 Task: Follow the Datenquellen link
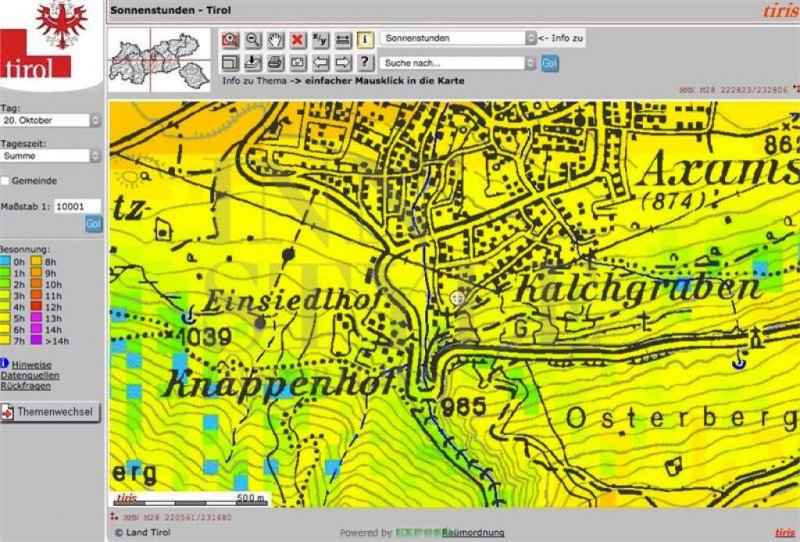[29, 375]
